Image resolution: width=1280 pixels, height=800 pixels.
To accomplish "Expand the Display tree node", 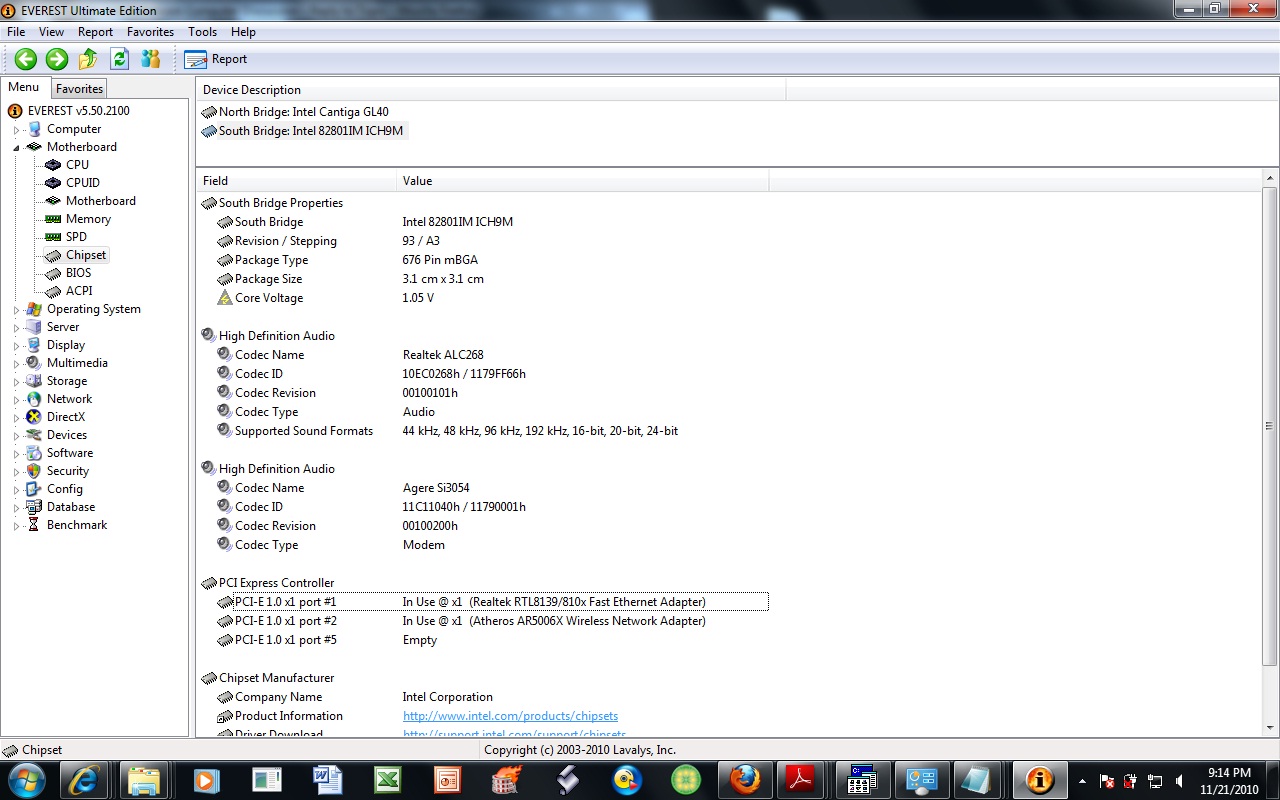I will pos(17,346).
